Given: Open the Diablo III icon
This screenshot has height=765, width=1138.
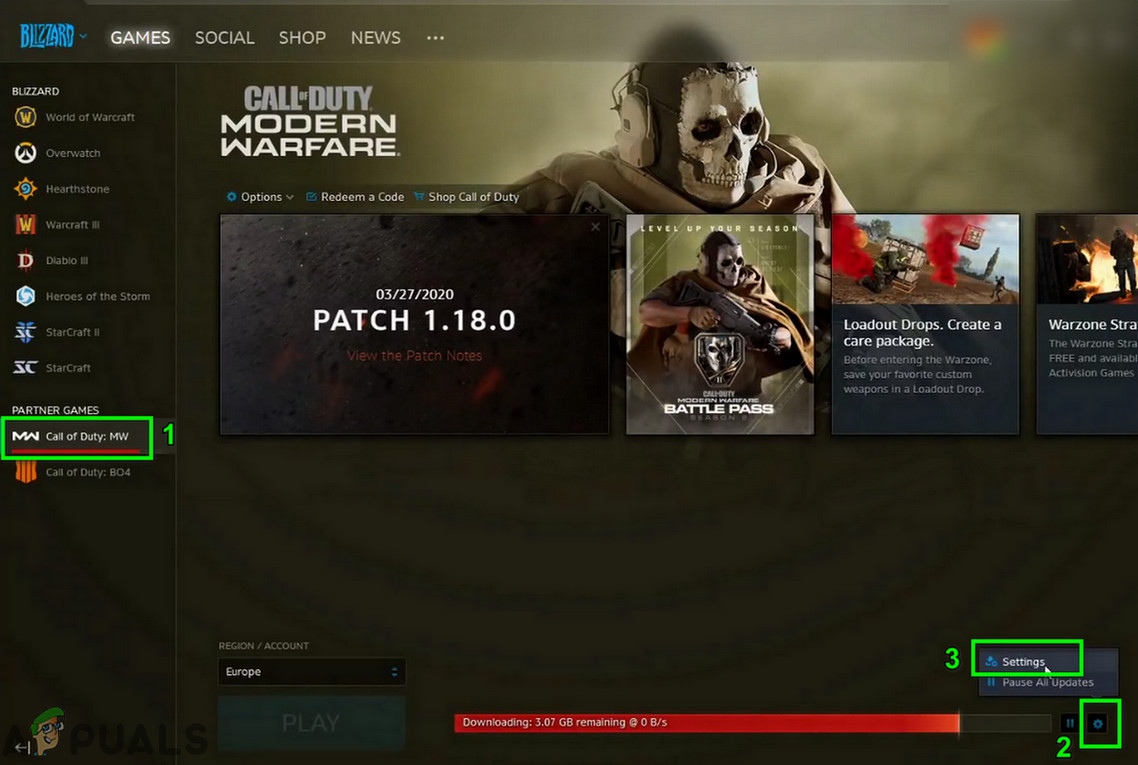Looking at the screenshot, I should 25,260.
